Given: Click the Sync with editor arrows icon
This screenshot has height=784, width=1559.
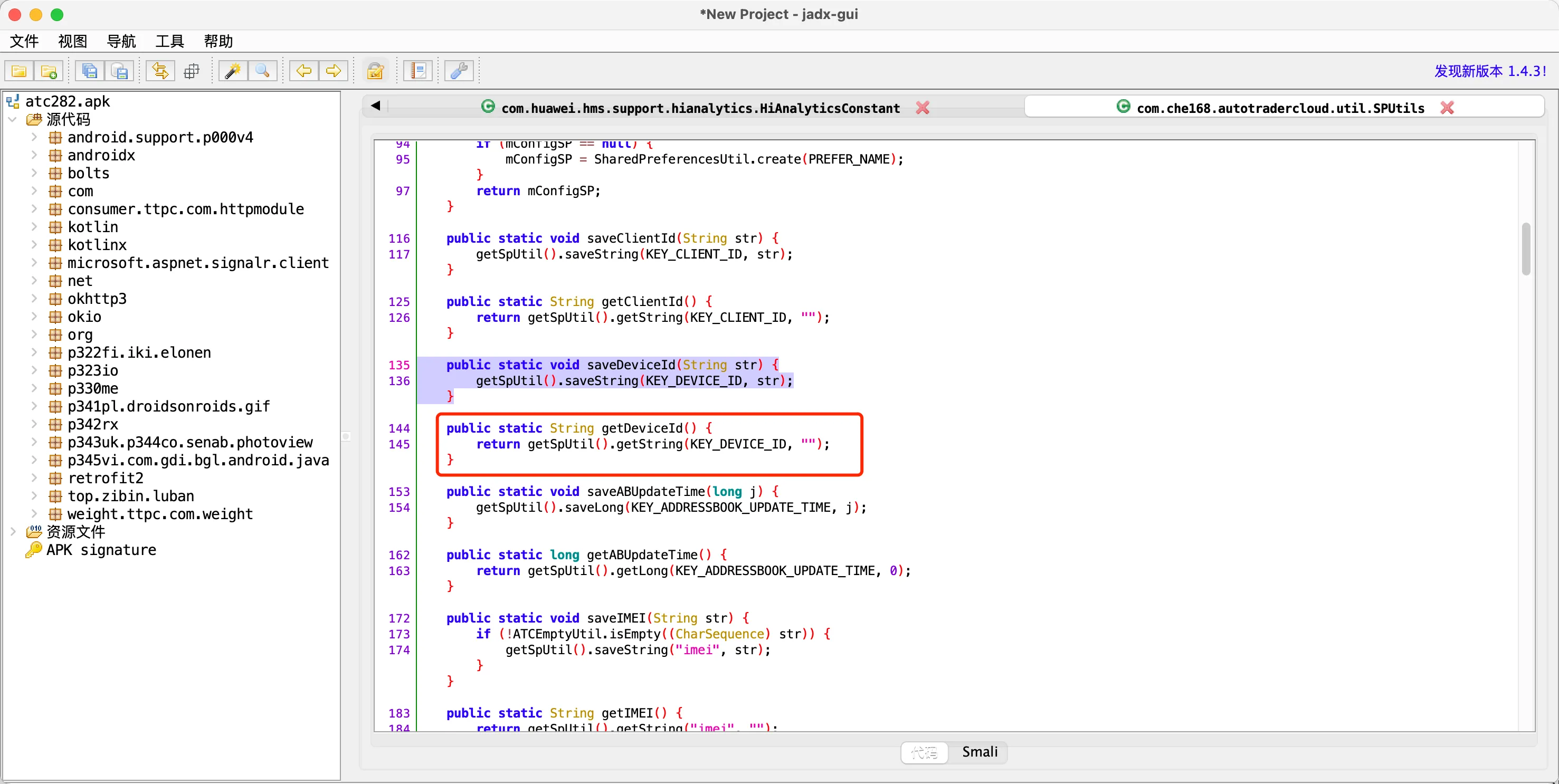Looking at the screenshot, I should [160, 71].
